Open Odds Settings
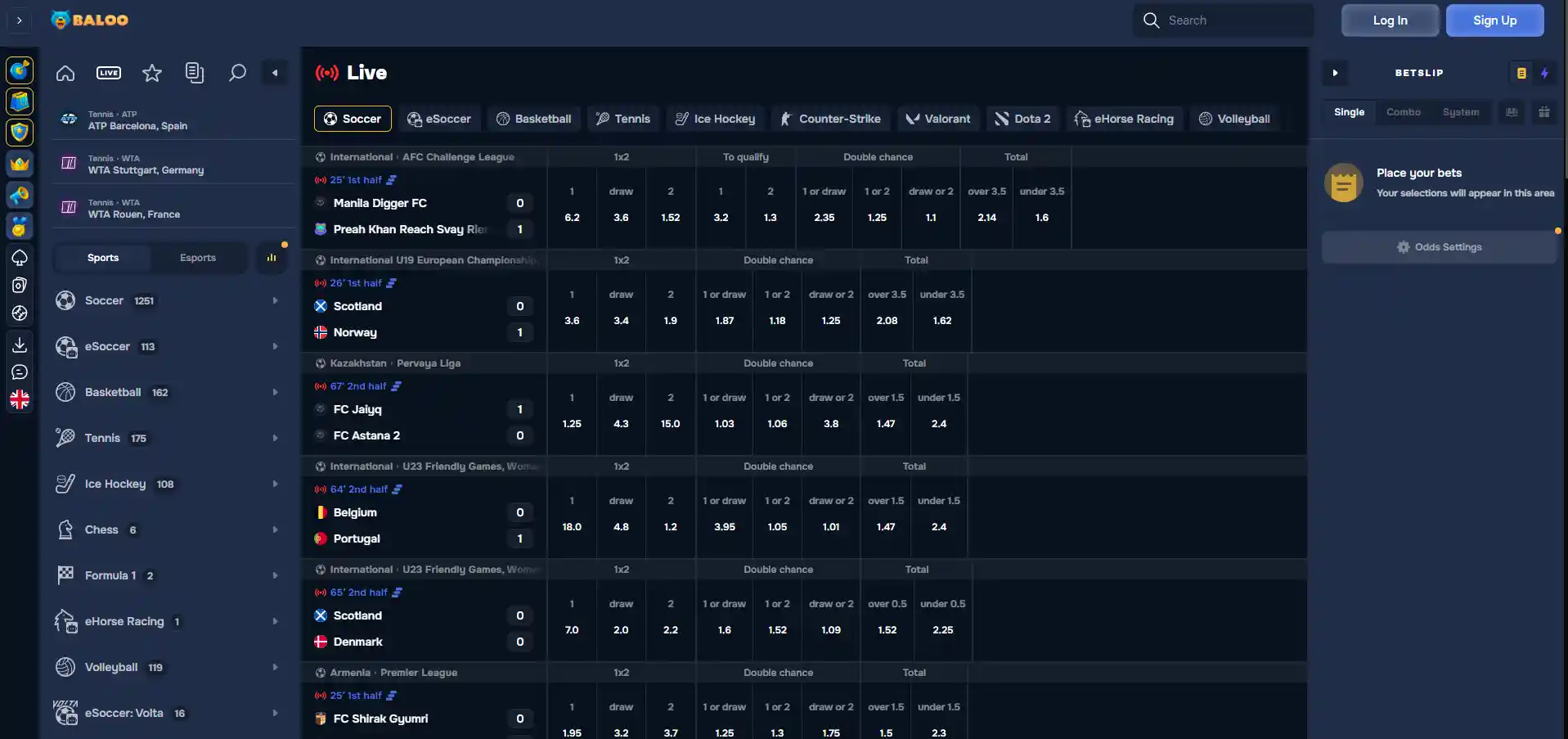Viewport: 1568px width, 739px height. coord(1440,247)
